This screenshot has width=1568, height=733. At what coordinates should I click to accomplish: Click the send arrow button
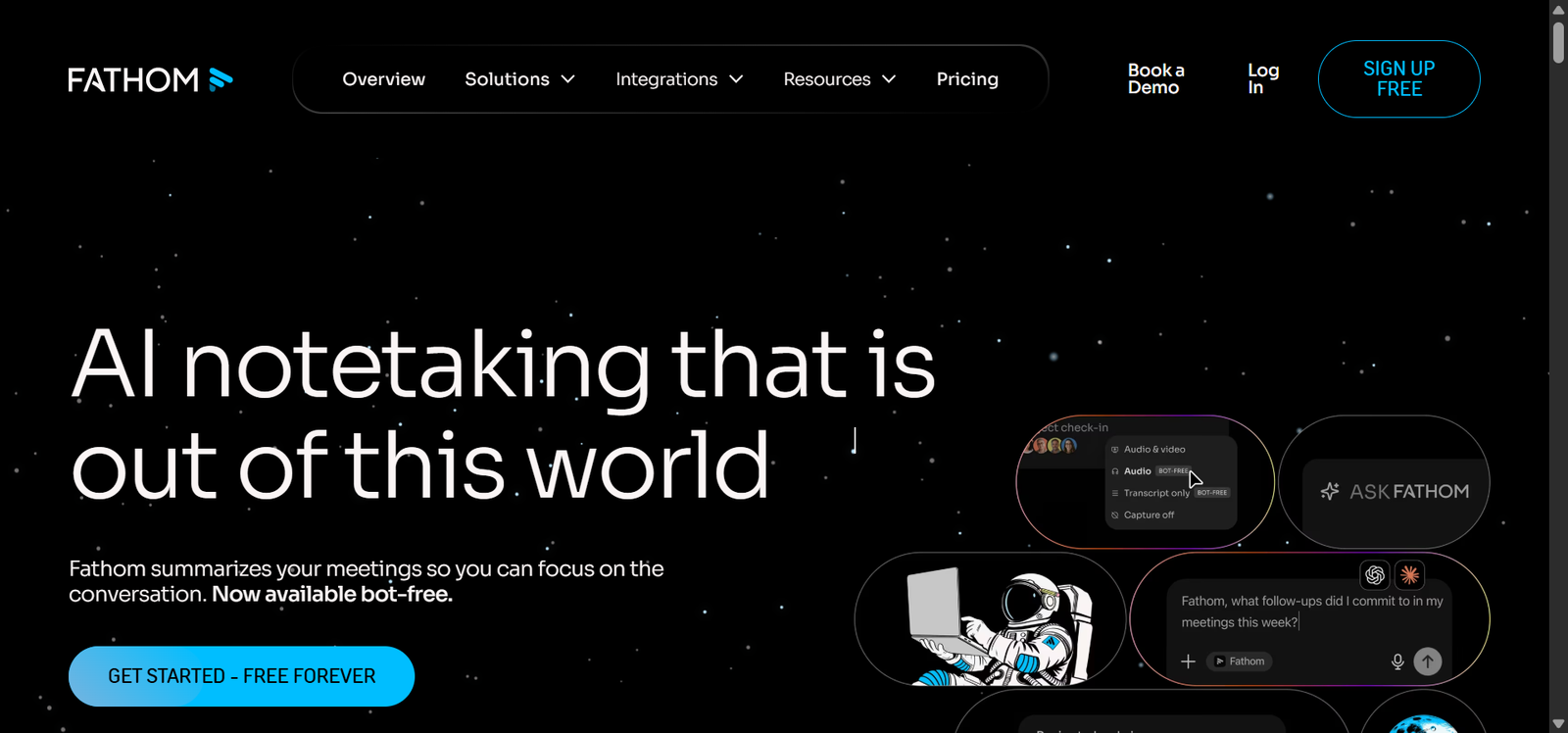pos(1428,661)
